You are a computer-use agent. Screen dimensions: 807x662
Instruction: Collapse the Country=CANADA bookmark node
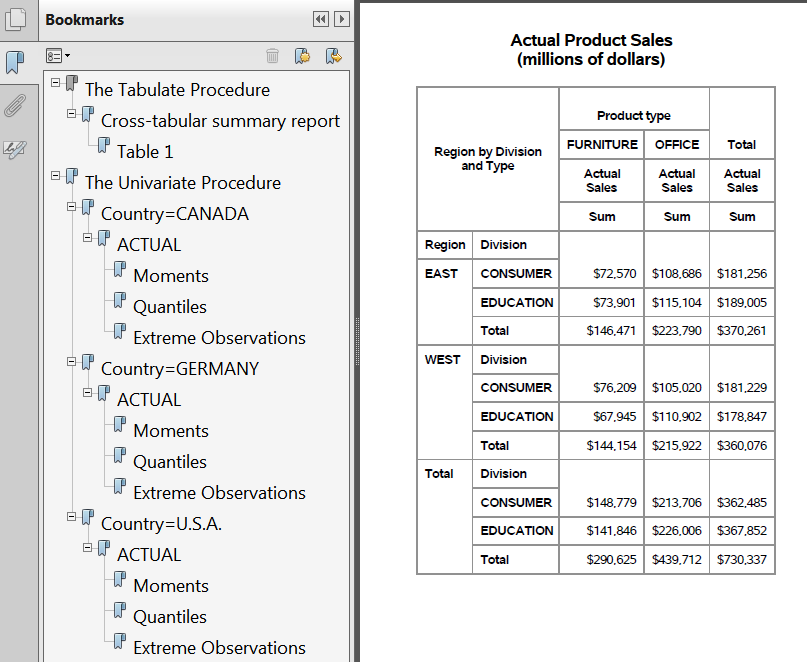click(72, 207)
